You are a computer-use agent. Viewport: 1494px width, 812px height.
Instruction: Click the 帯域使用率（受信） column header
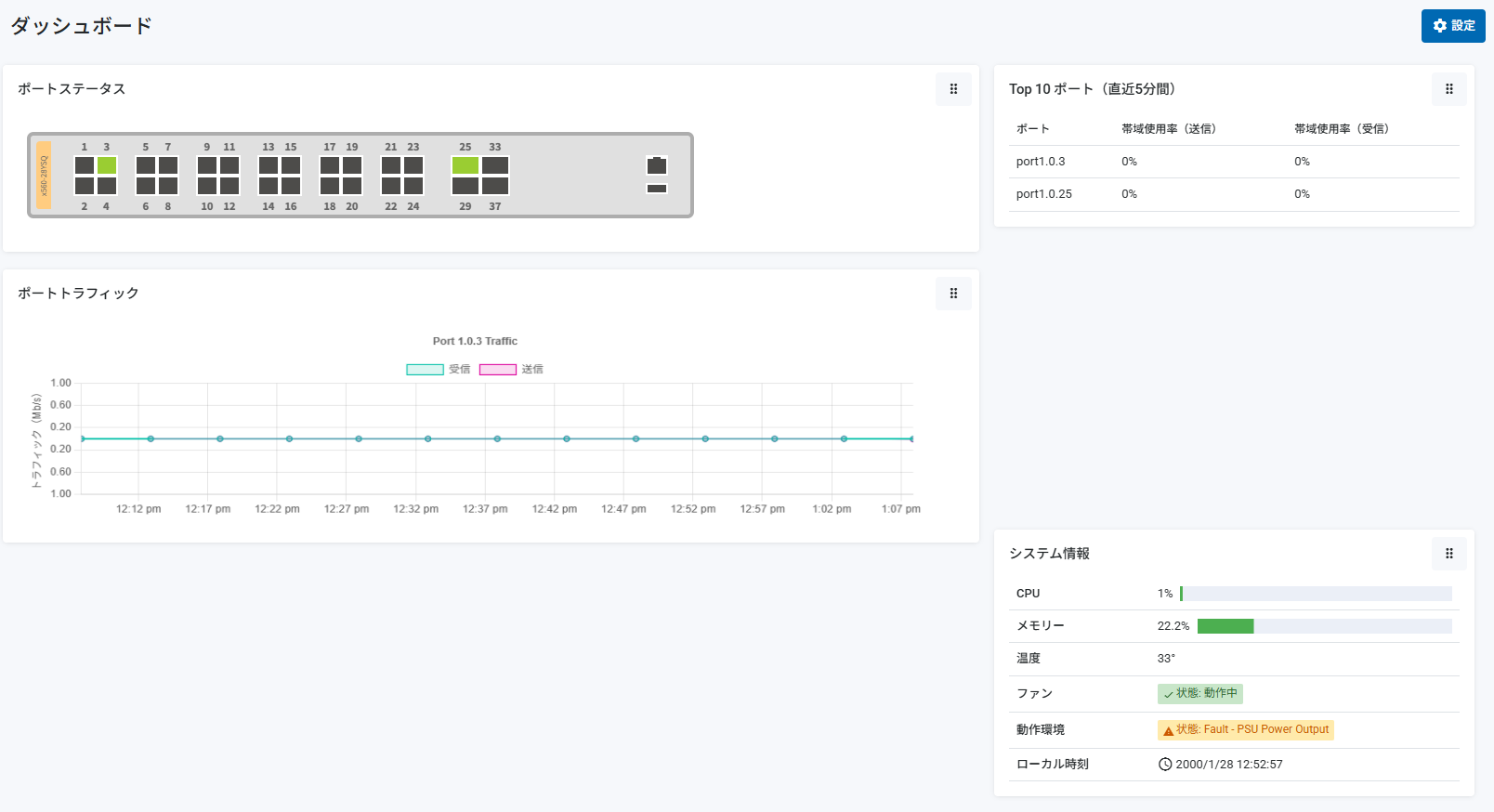(x=1341, y=129)
